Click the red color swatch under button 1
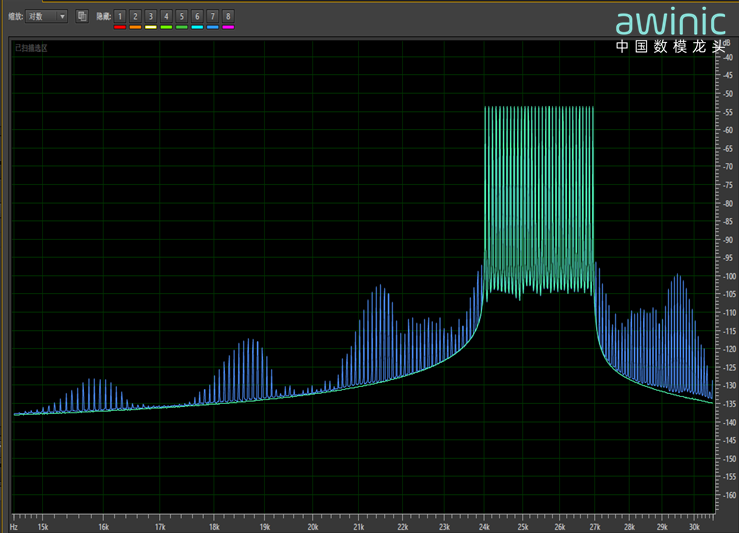This screenshot has height=533, width=739. point(119,27)
